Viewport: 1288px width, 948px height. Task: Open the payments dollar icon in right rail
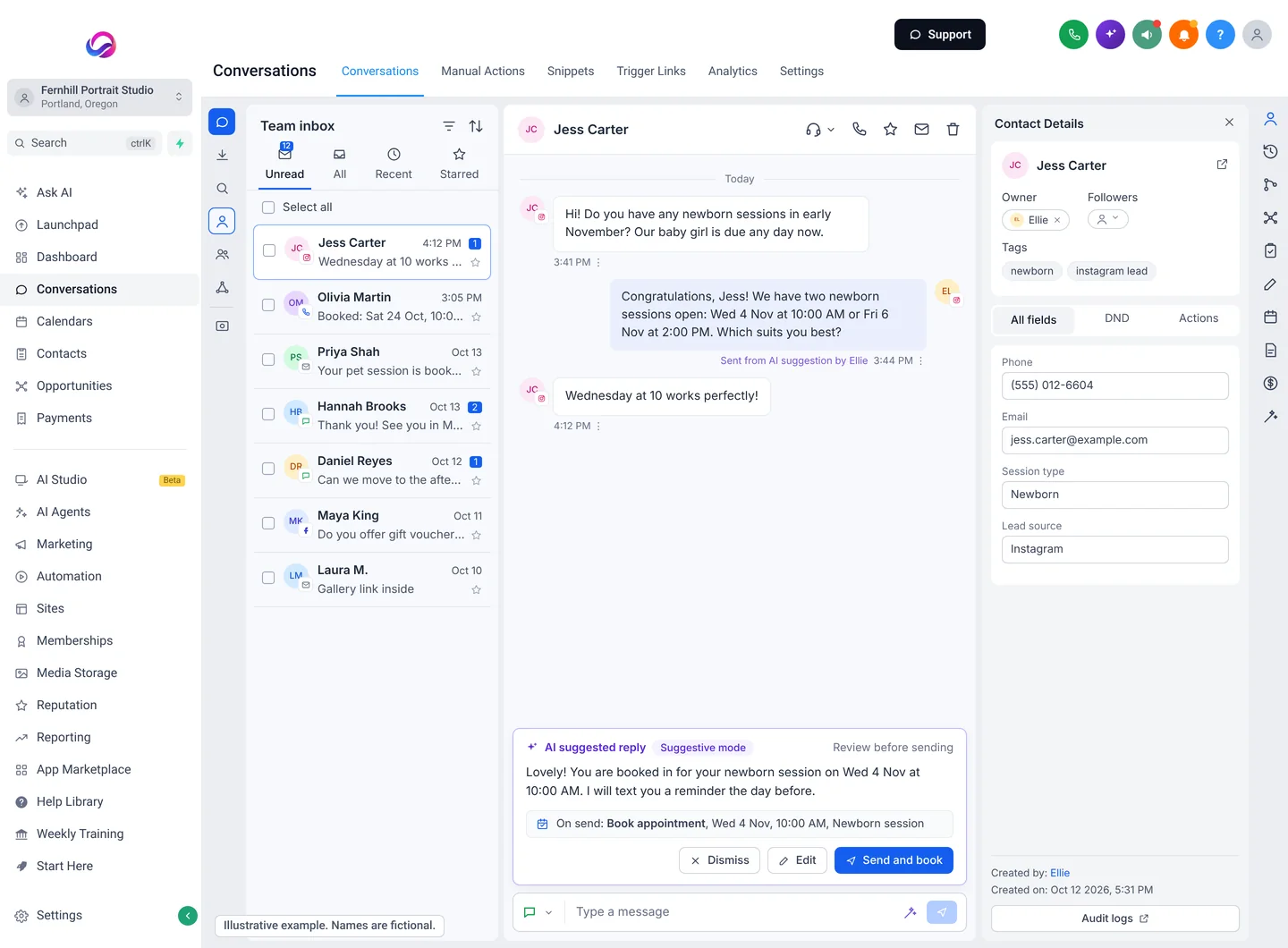point(1270,384)
